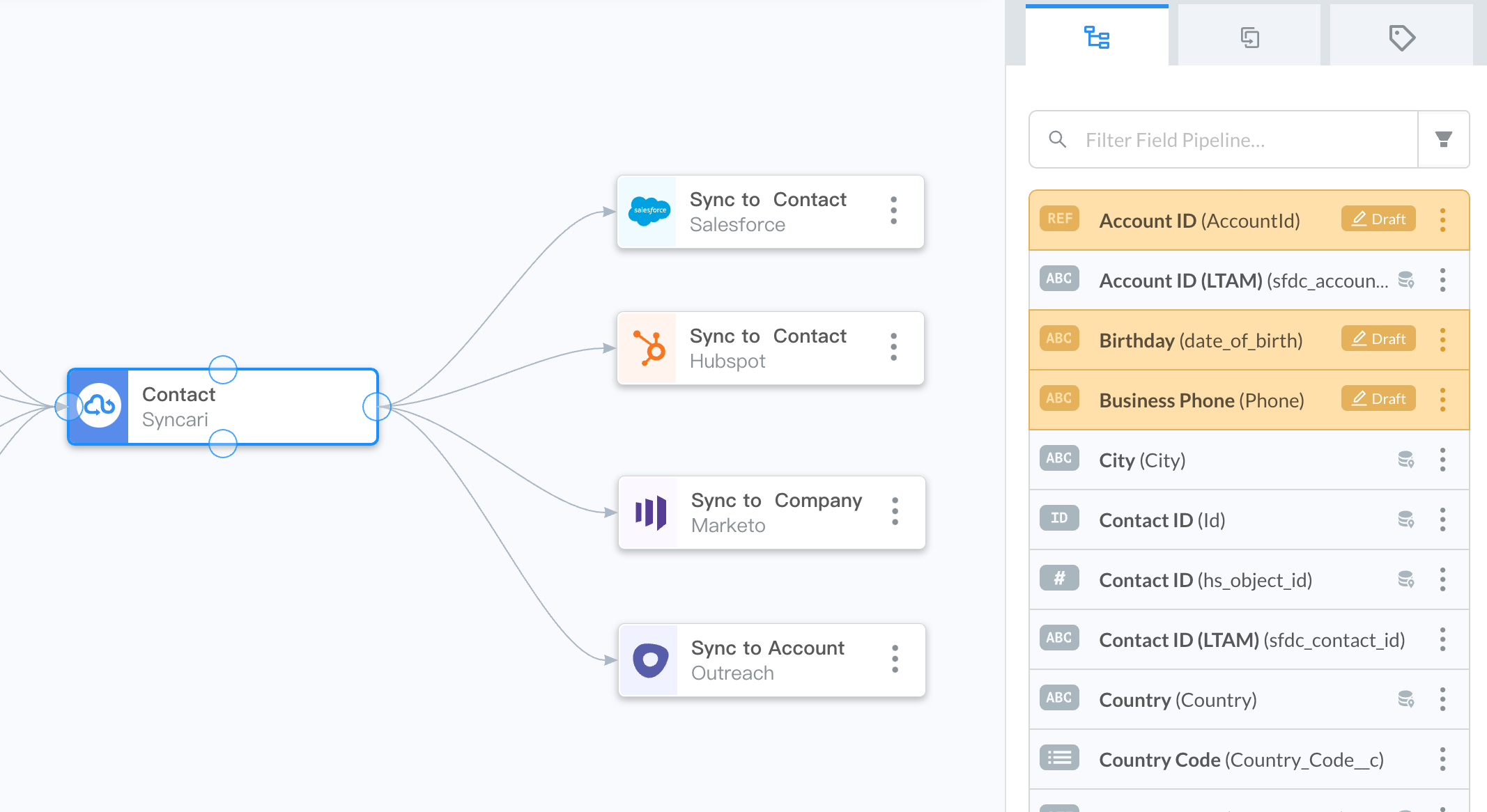Image resolution: width=1487 pixels, height=812 pixels.
Task: Click the Draft badge on Account ID (AccountId)
Action: coord(1378,219)
